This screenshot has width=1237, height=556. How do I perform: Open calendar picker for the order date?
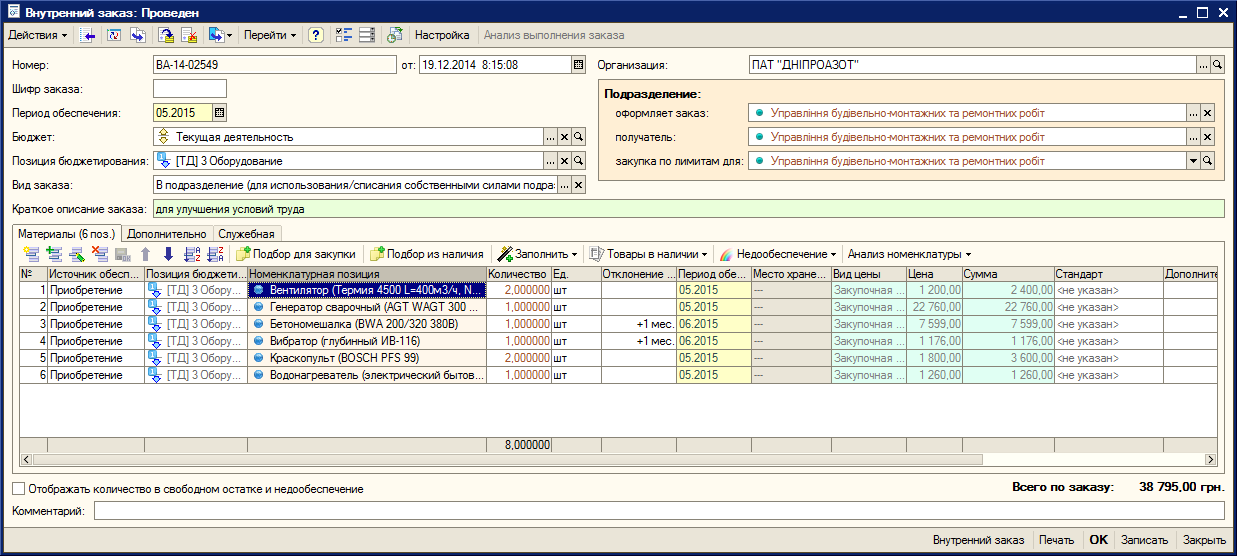[578, 65]
